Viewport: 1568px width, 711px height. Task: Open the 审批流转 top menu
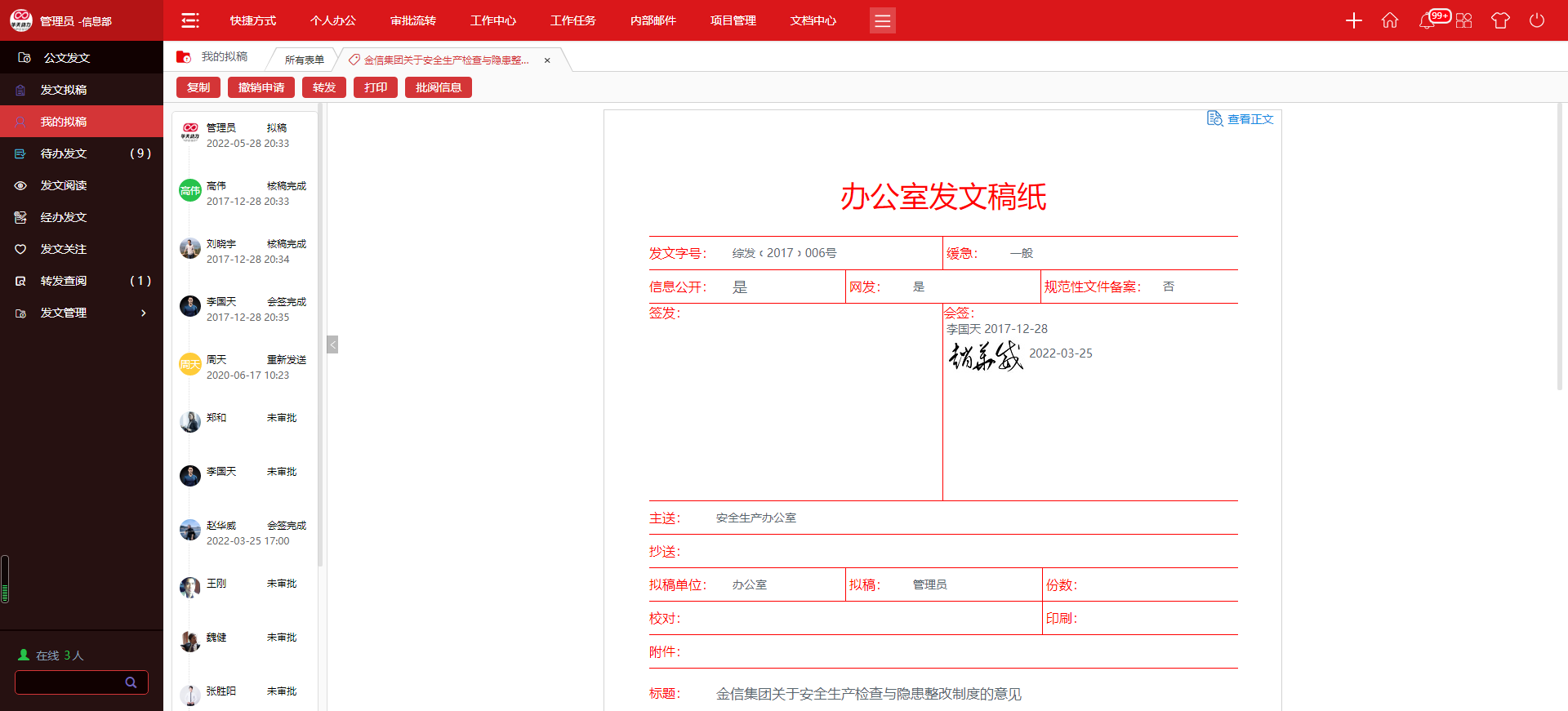tap(413, 20)
